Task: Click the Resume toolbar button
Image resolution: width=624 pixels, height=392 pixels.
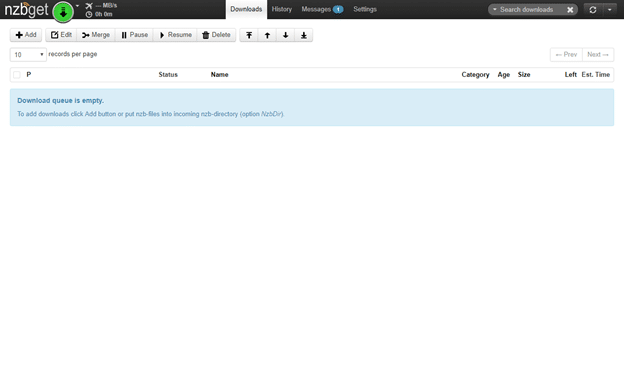Action: (175, 35)
